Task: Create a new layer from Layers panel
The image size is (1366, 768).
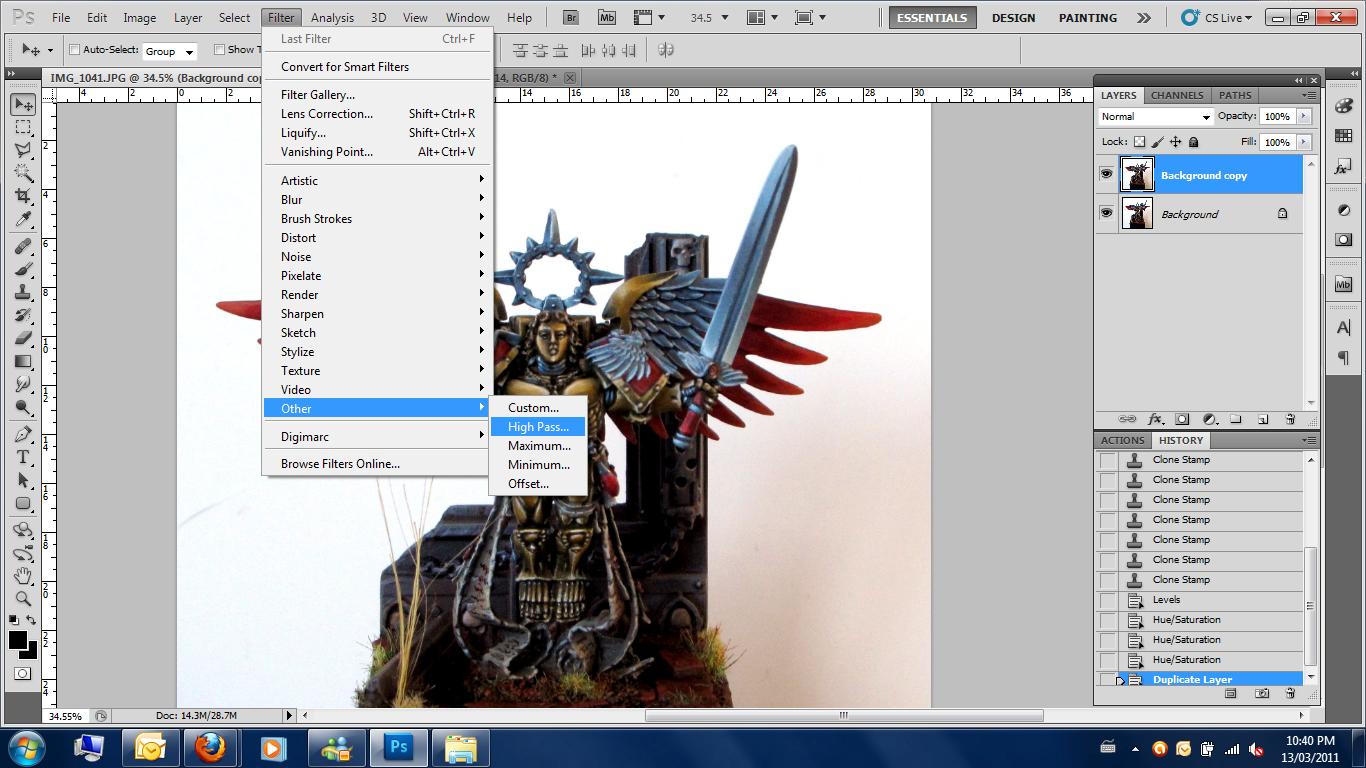Action: coord(1263,419)
